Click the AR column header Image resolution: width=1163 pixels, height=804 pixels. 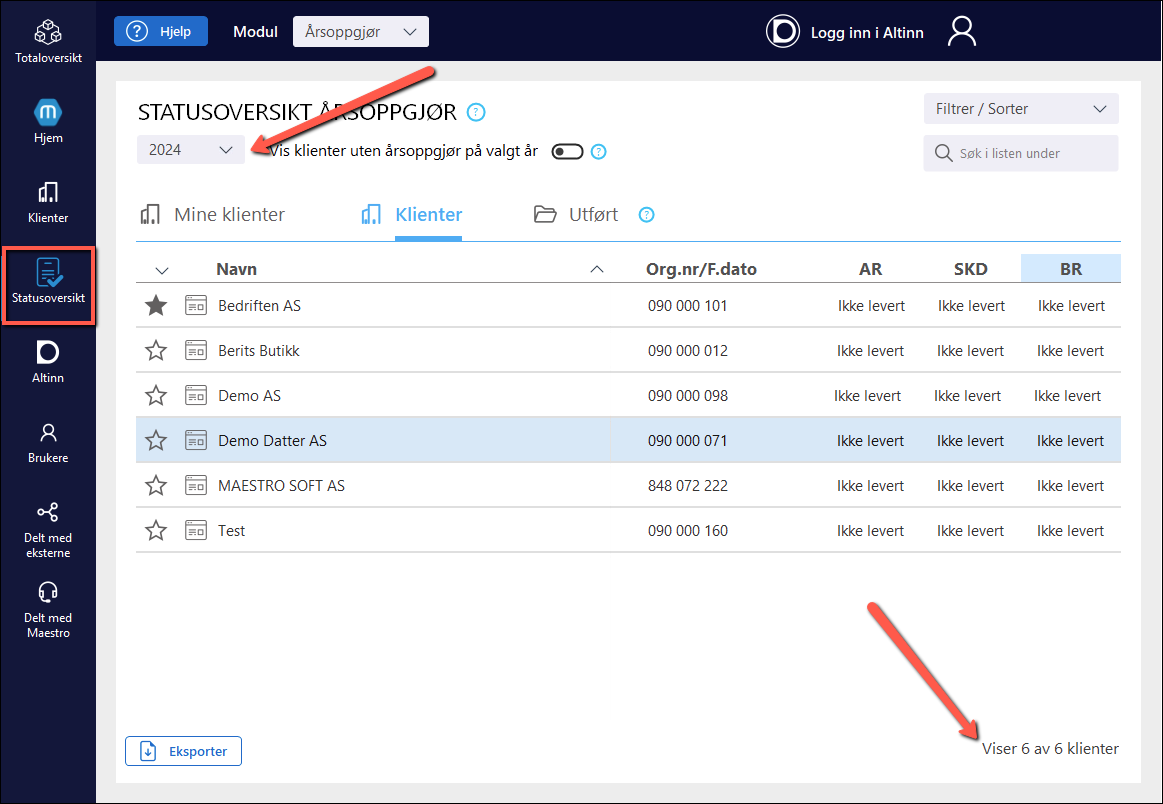[870, 269]
